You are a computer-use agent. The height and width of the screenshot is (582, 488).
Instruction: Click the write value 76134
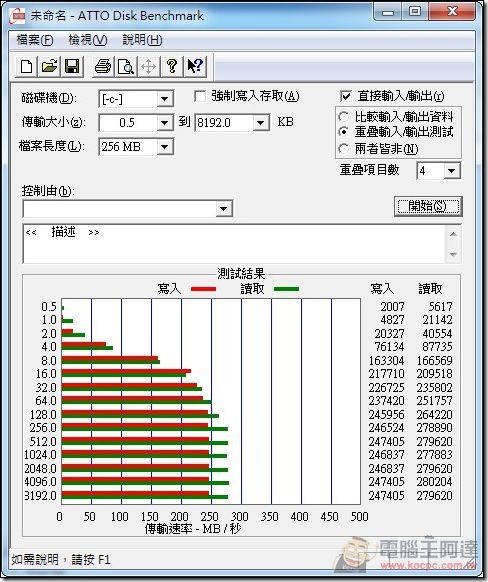(x=389, y=347)
